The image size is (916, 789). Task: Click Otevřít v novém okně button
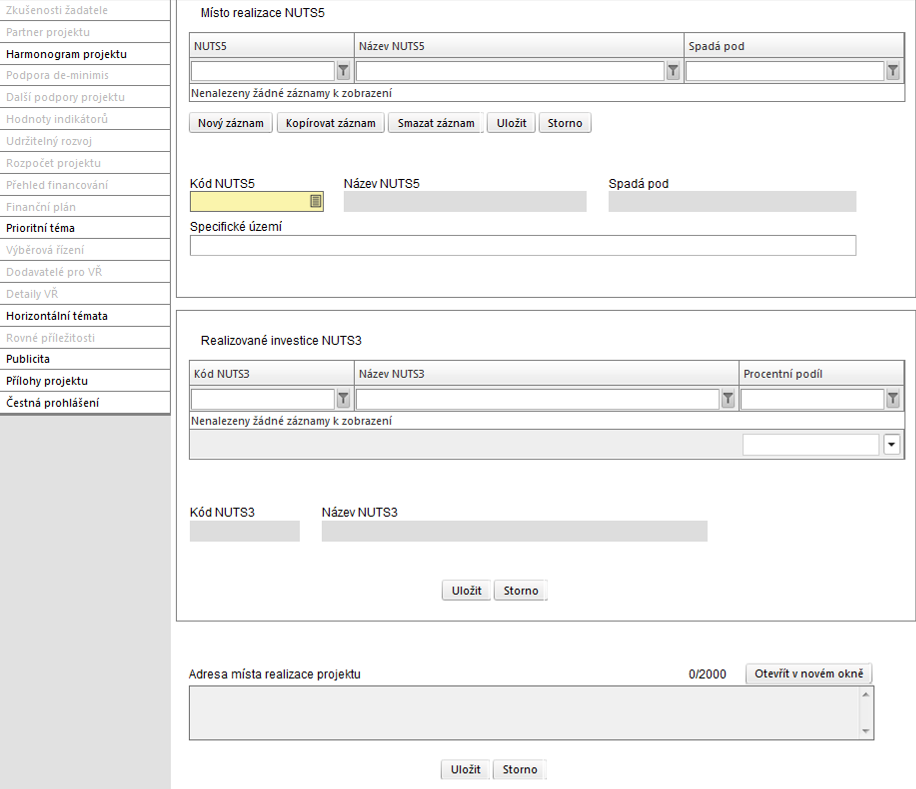coord(809,673)
